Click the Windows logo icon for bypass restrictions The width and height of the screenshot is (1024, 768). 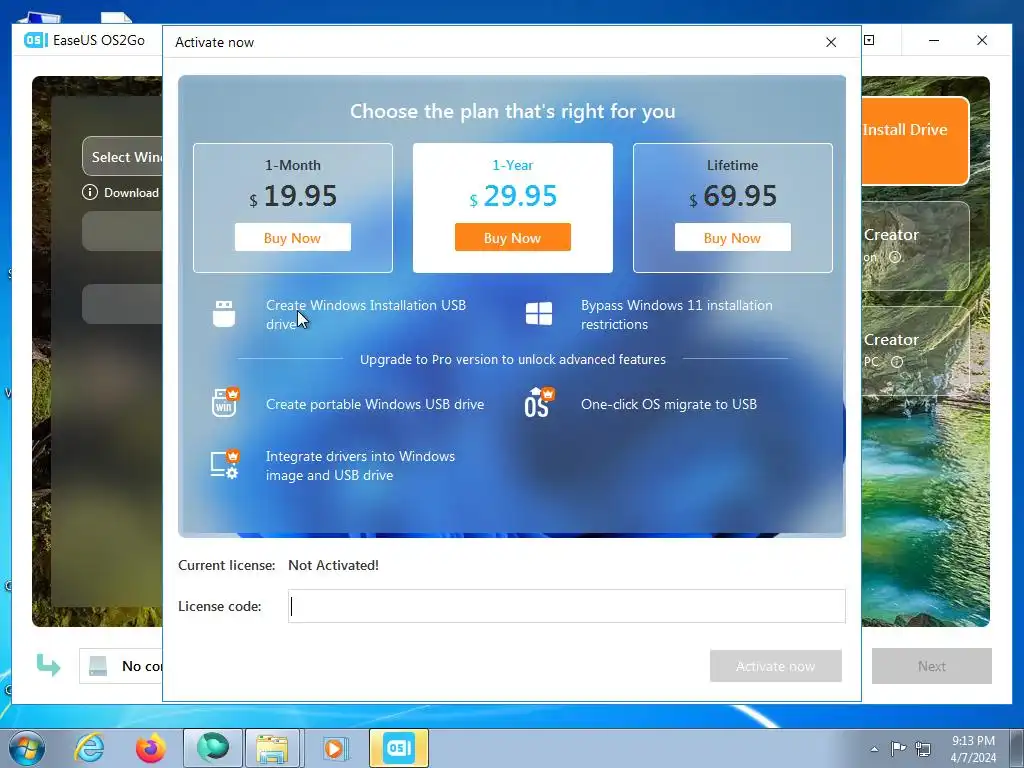click(539, 313)
